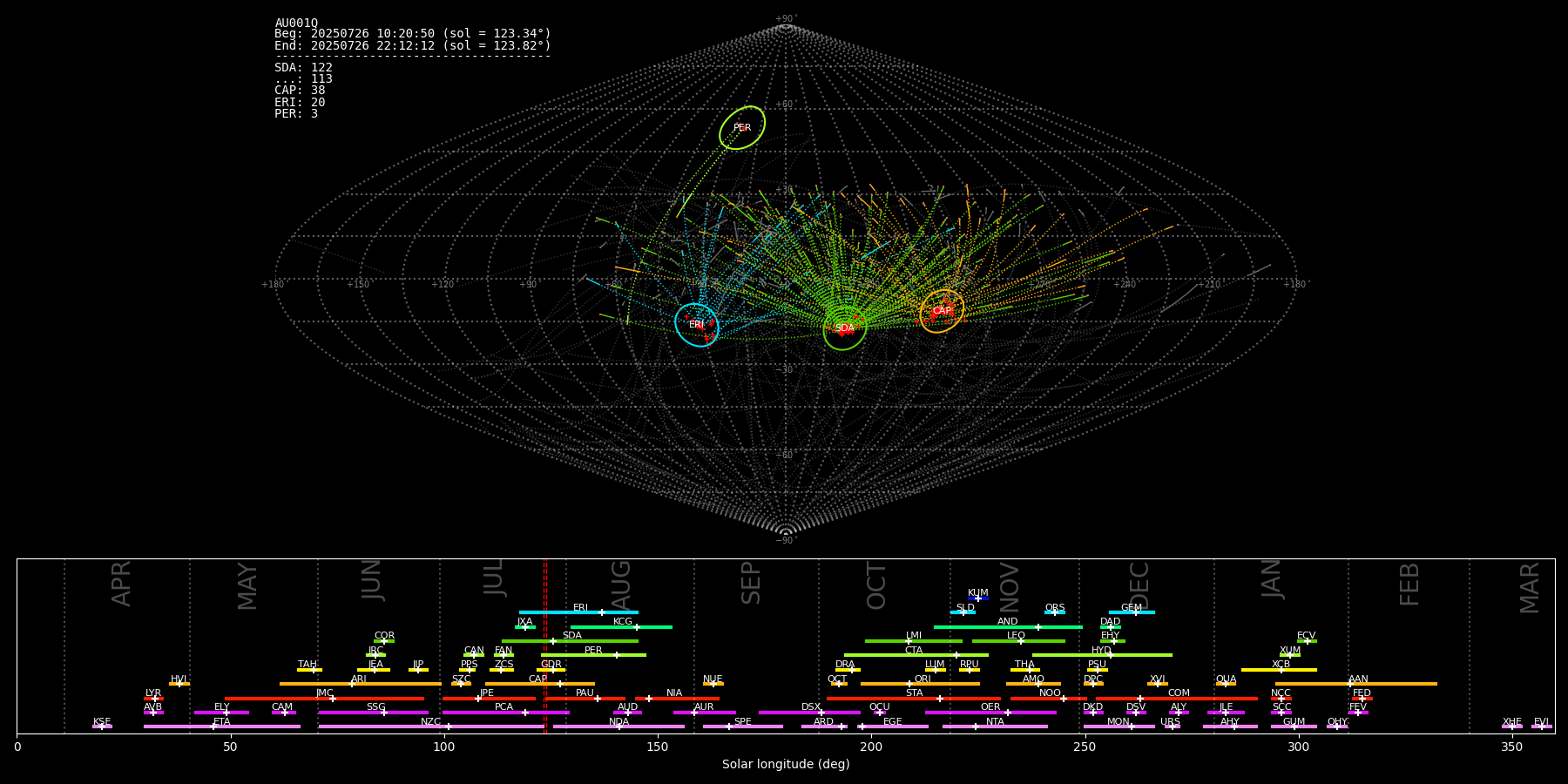This screenshot has width=1568, height=784.
Task: Click the COM shower bar in timeline
Action: click(1177, 699)
